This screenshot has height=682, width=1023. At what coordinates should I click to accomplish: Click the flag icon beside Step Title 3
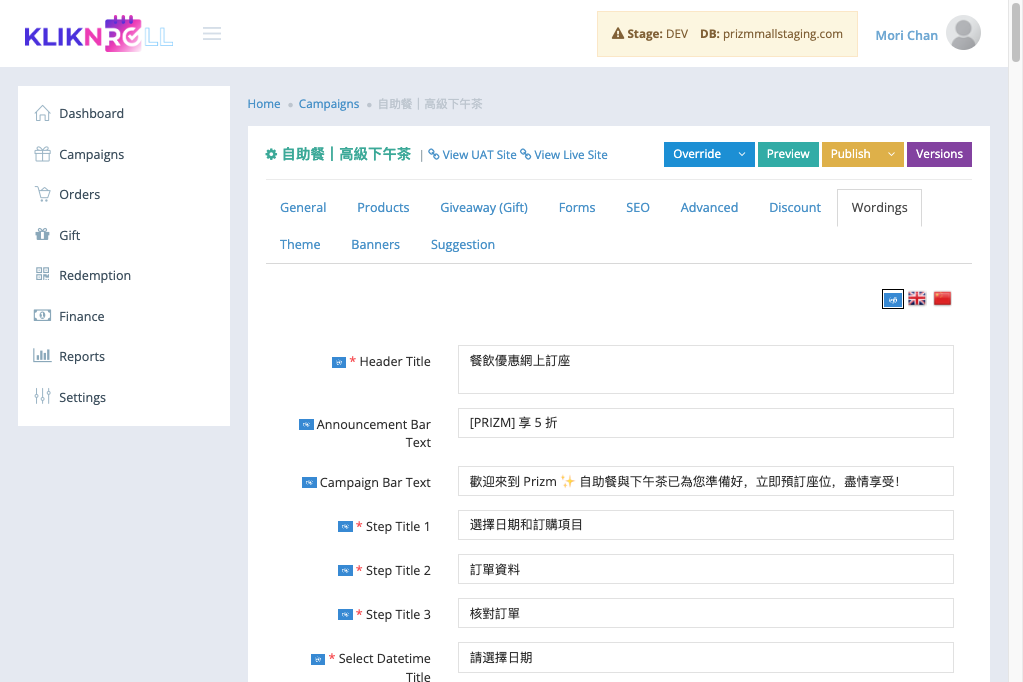pyautogui.click(x=345, y=615)
